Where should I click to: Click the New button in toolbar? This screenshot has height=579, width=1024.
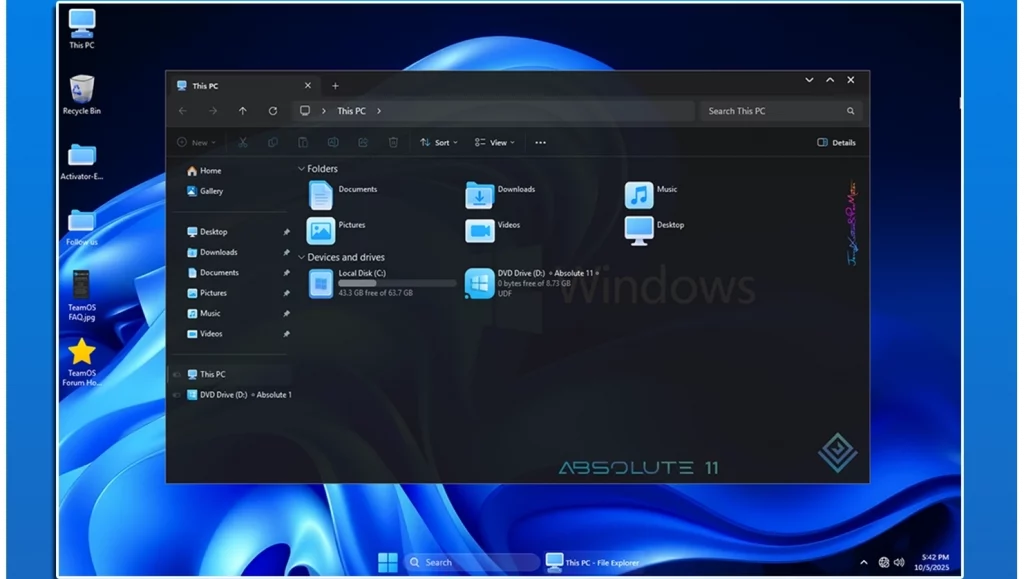click(195, 143)
